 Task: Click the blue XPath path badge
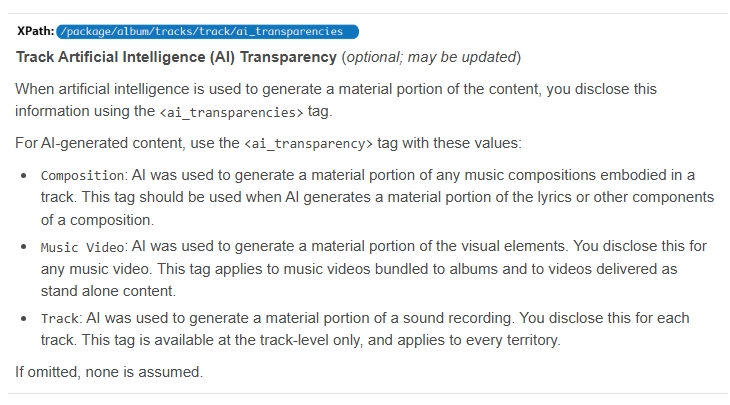(208, 31)
